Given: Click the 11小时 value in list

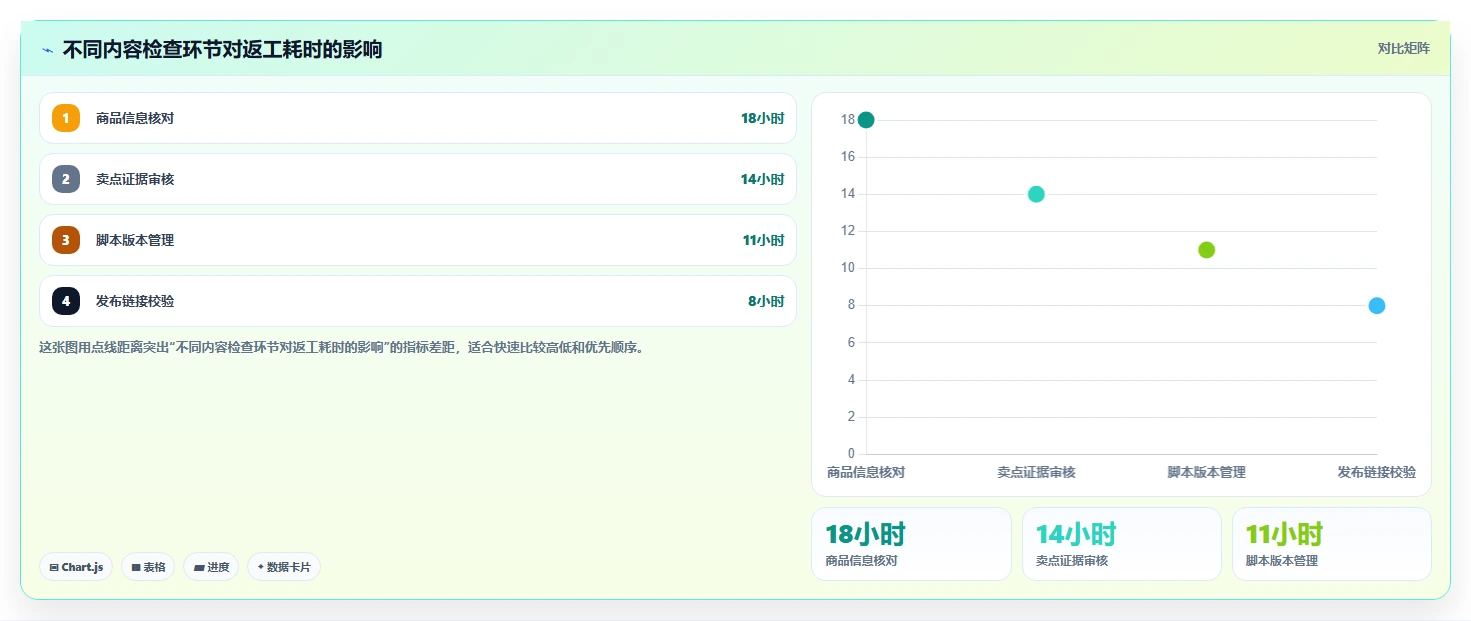Looking at the screenshot, I should tap(762, 240).
